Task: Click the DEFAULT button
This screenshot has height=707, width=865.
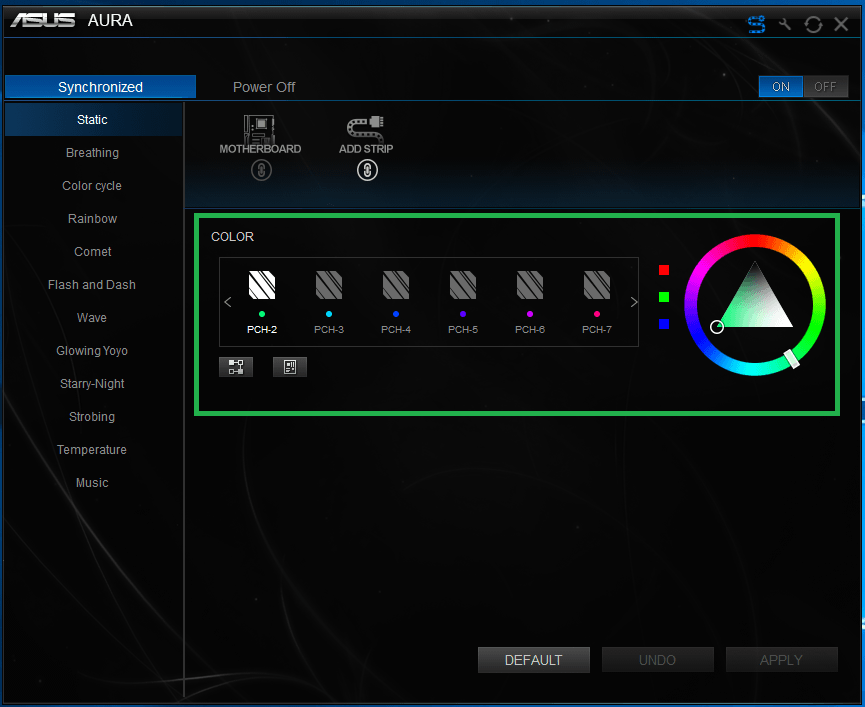Action: pos(533,660)
